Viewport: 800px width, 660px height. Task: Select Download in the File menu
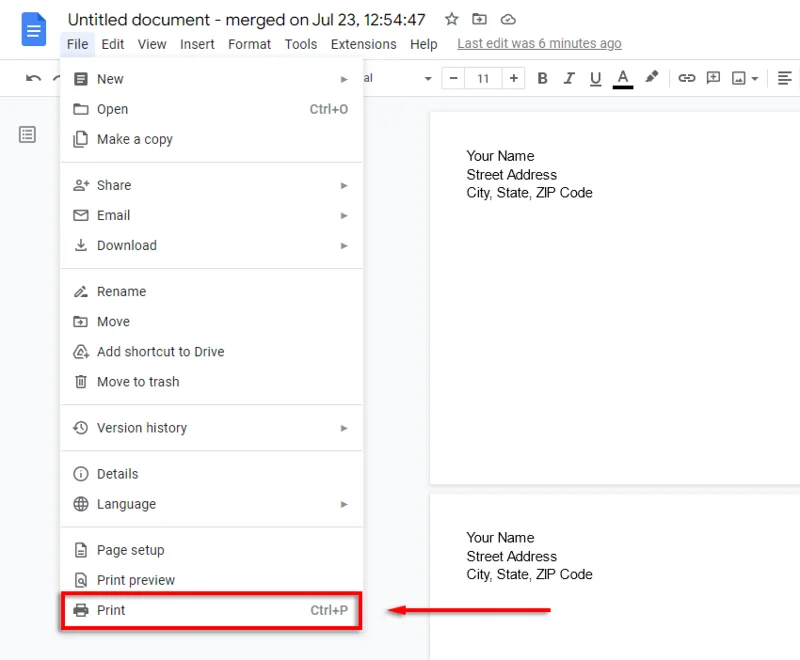click(x=211, y=245)
